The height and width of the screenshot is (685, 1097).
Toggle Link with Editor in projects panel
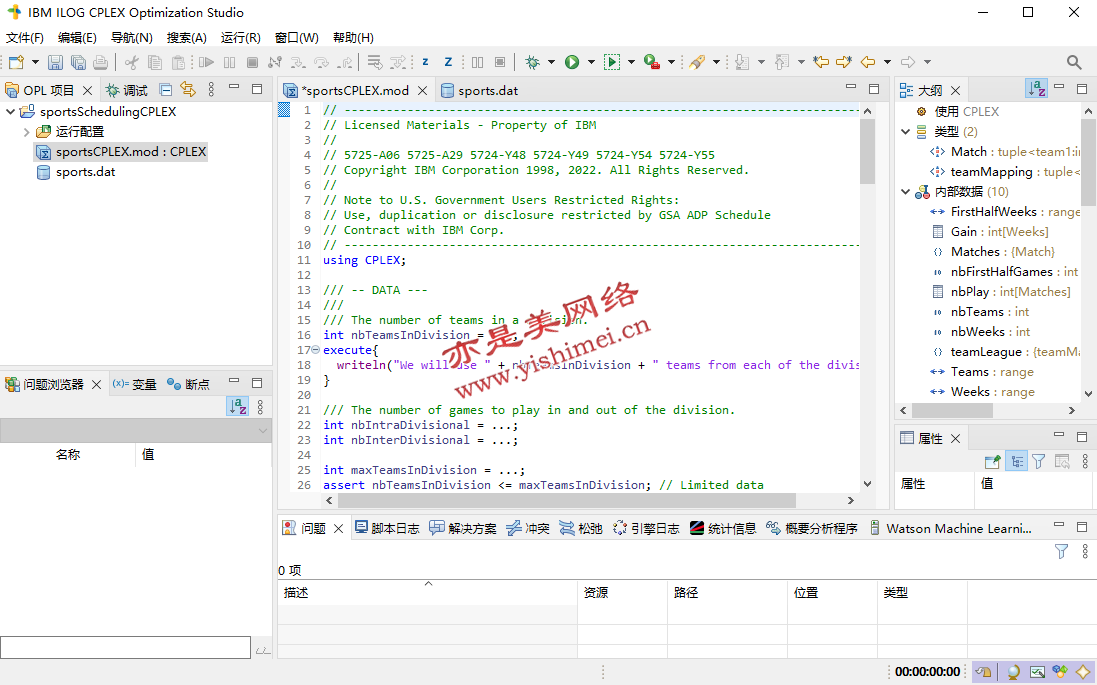[187, 90]
